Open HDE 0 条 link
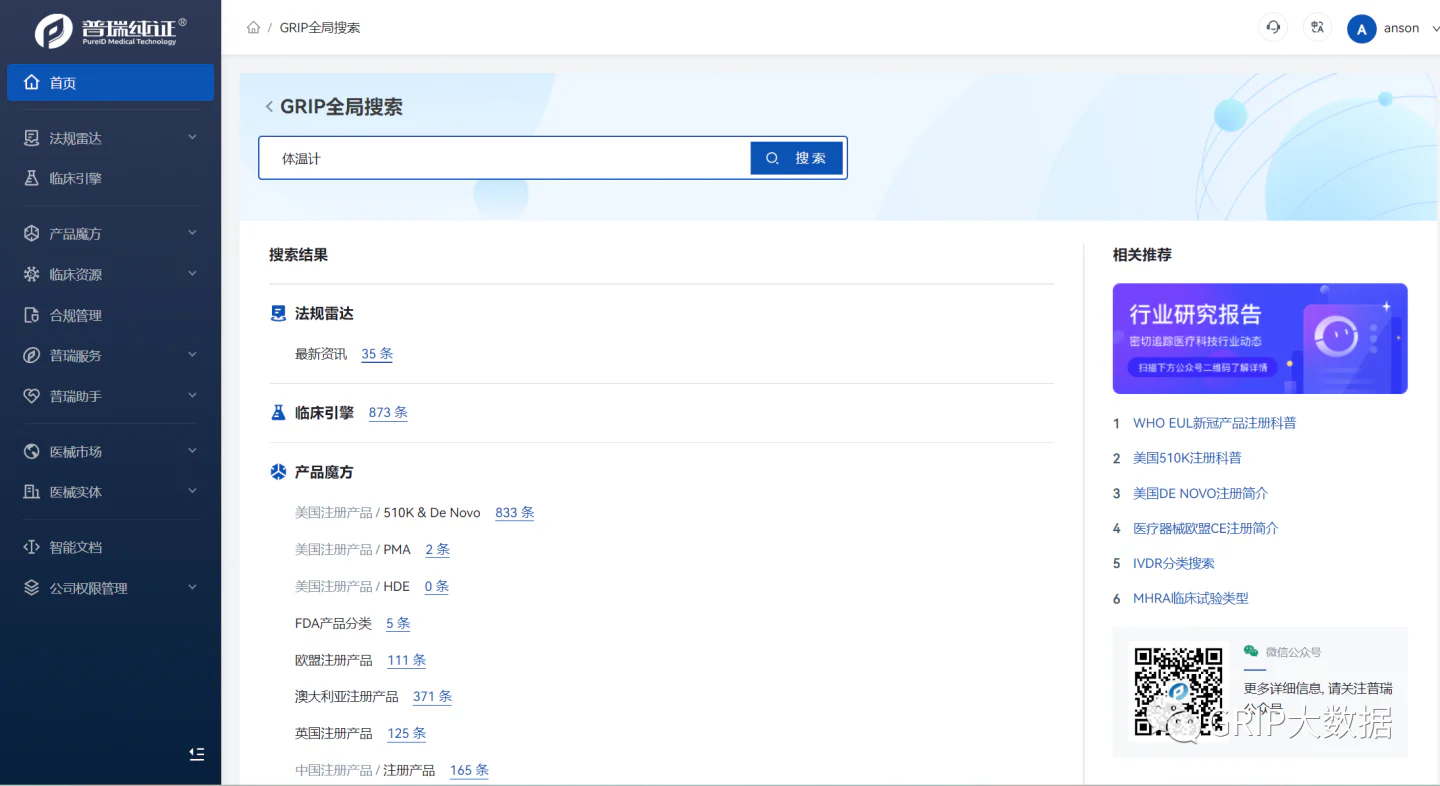1440x786 pixels. (437, 586)
